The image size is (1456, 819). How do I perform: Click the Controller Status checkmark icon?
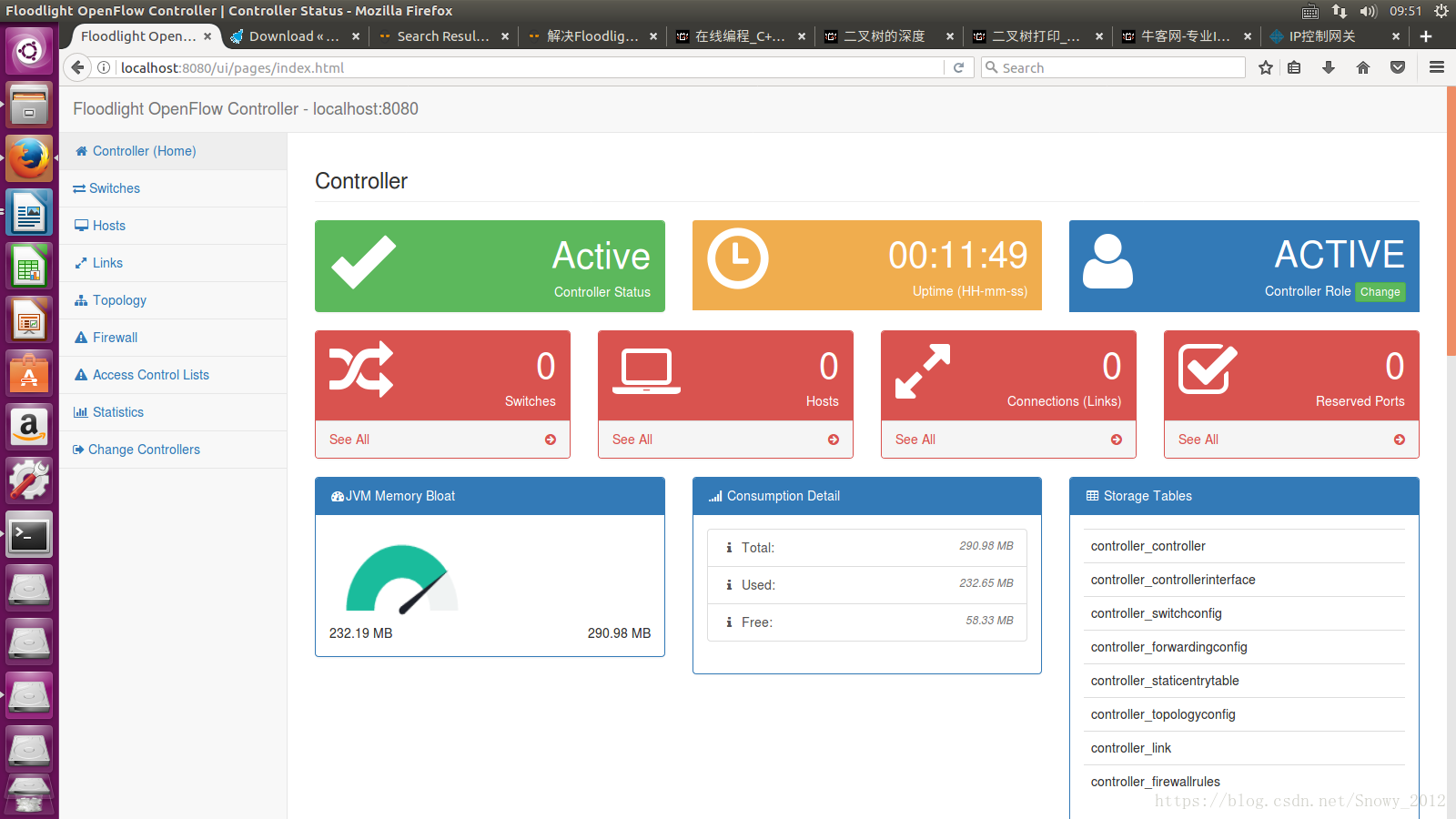[x=363, y=262]
